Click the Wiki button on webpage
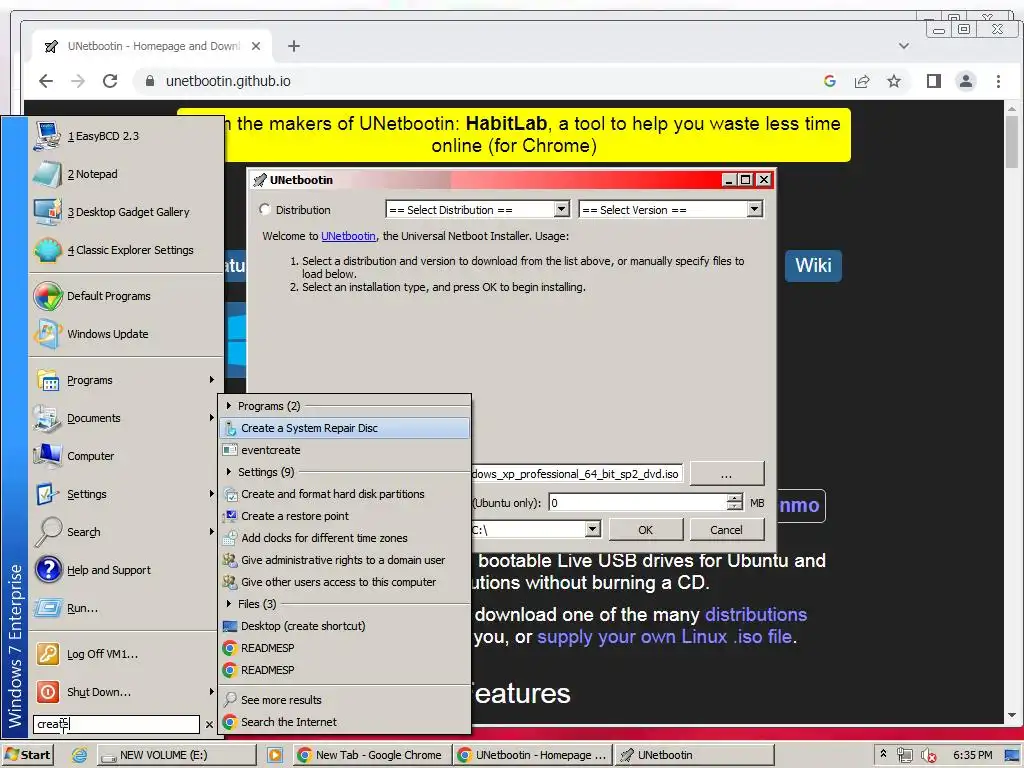The width and height of the screenshot is (1024, 768). point(813,265)
